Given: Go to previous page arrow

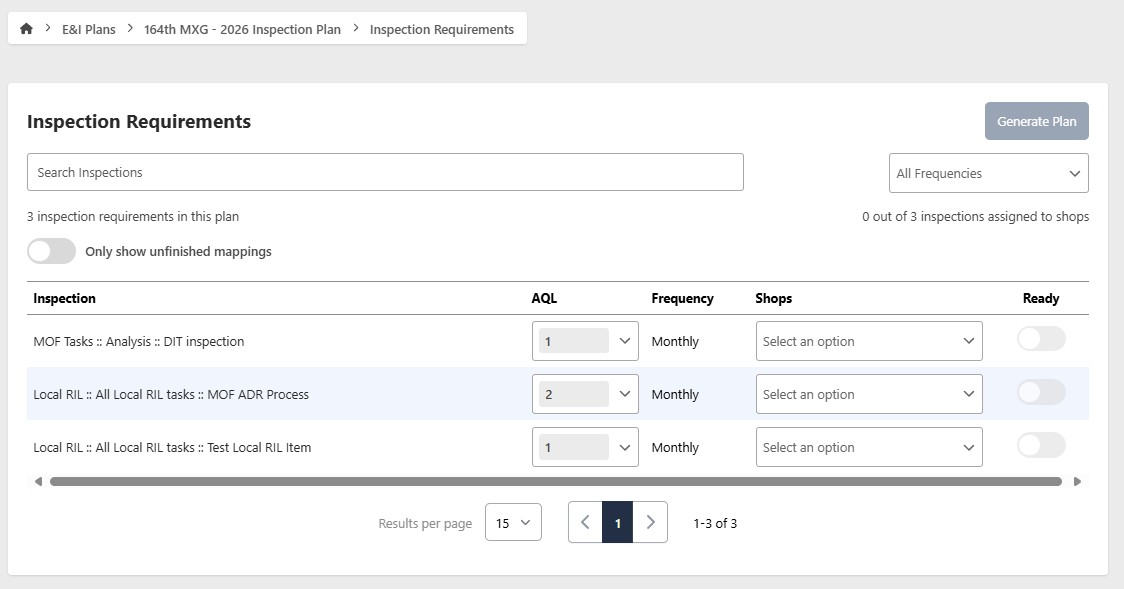Looking at the screenshot, I should (585, 522).
